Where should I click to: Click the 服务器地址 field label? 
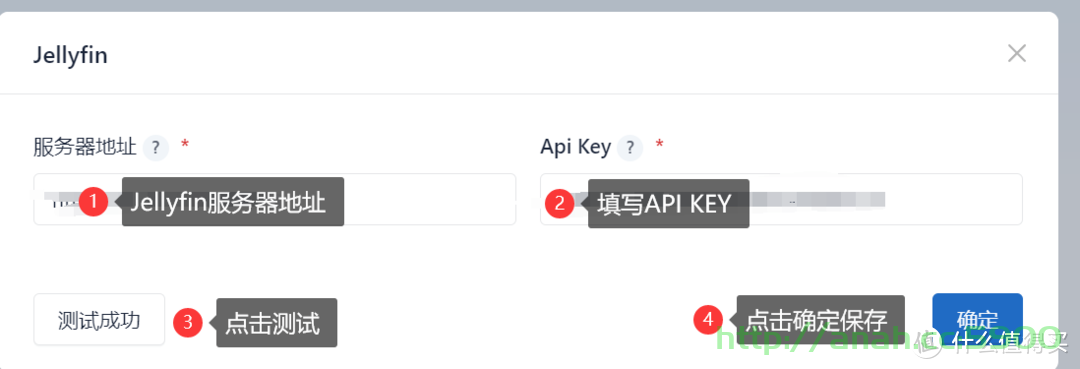pyautogui.click(x=85, y=147)
